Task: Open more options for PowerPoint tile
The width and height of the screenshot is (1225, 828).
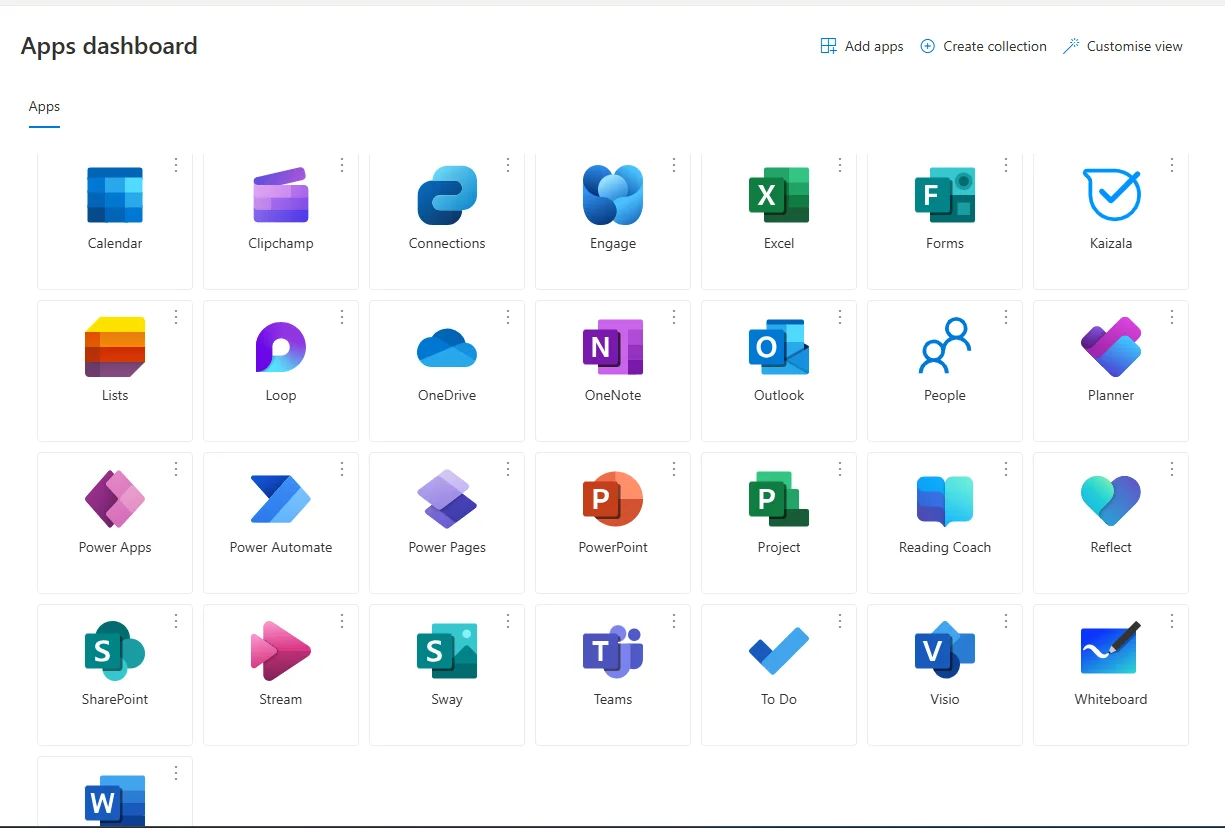Action: click(674, 469)
